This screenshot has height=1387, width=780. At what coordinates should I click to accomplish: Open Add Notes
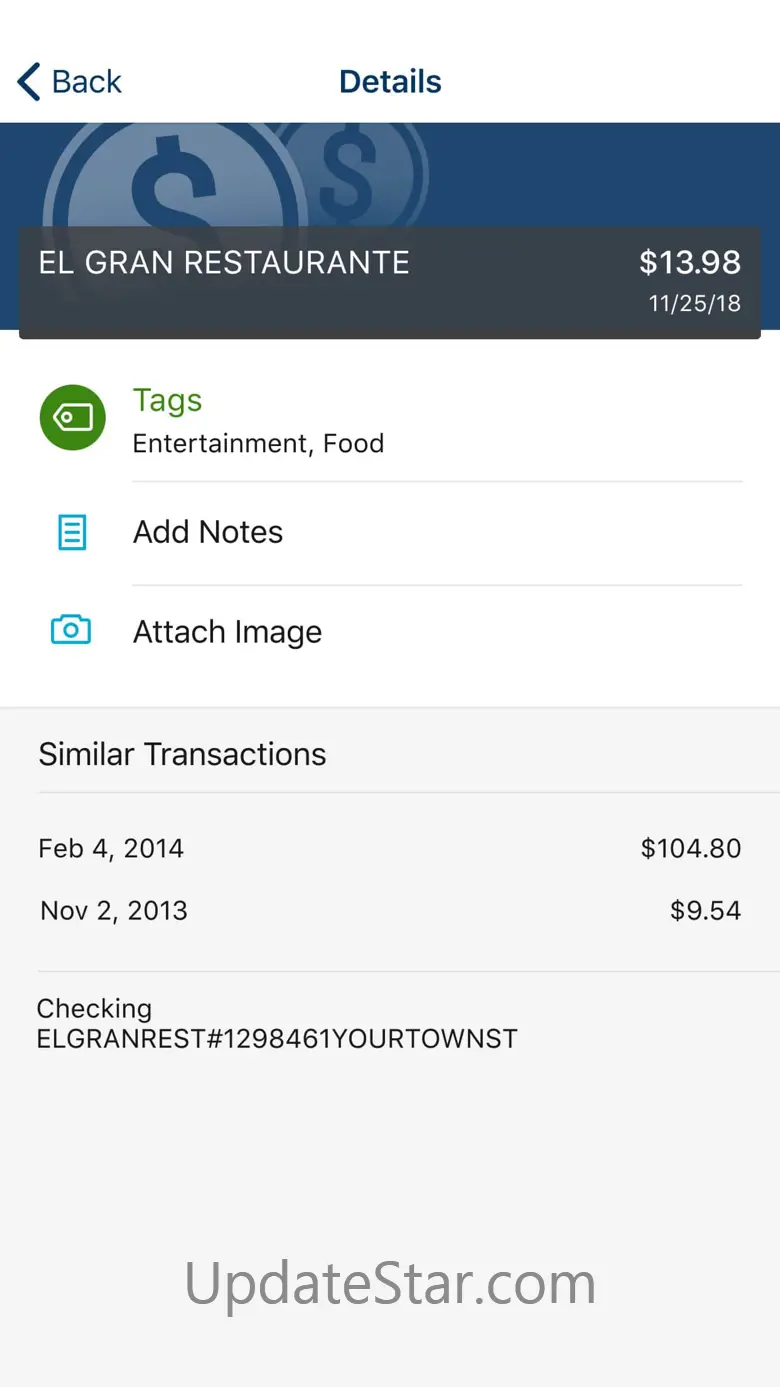pos(208,532)
